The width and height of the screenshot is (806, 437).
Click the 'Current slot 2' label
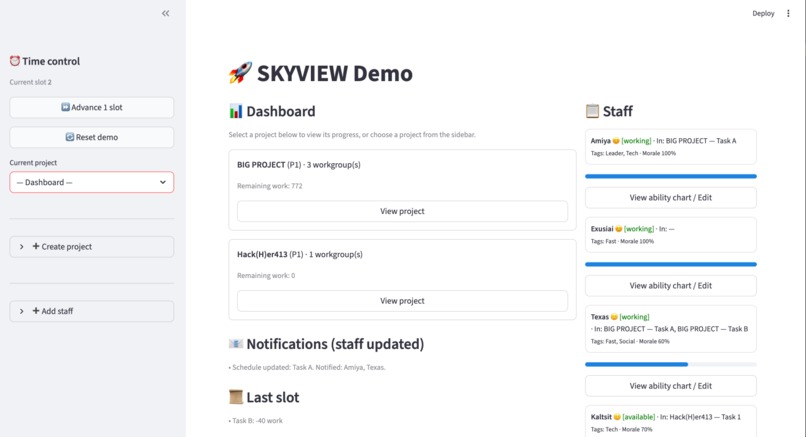pos(30,82)
